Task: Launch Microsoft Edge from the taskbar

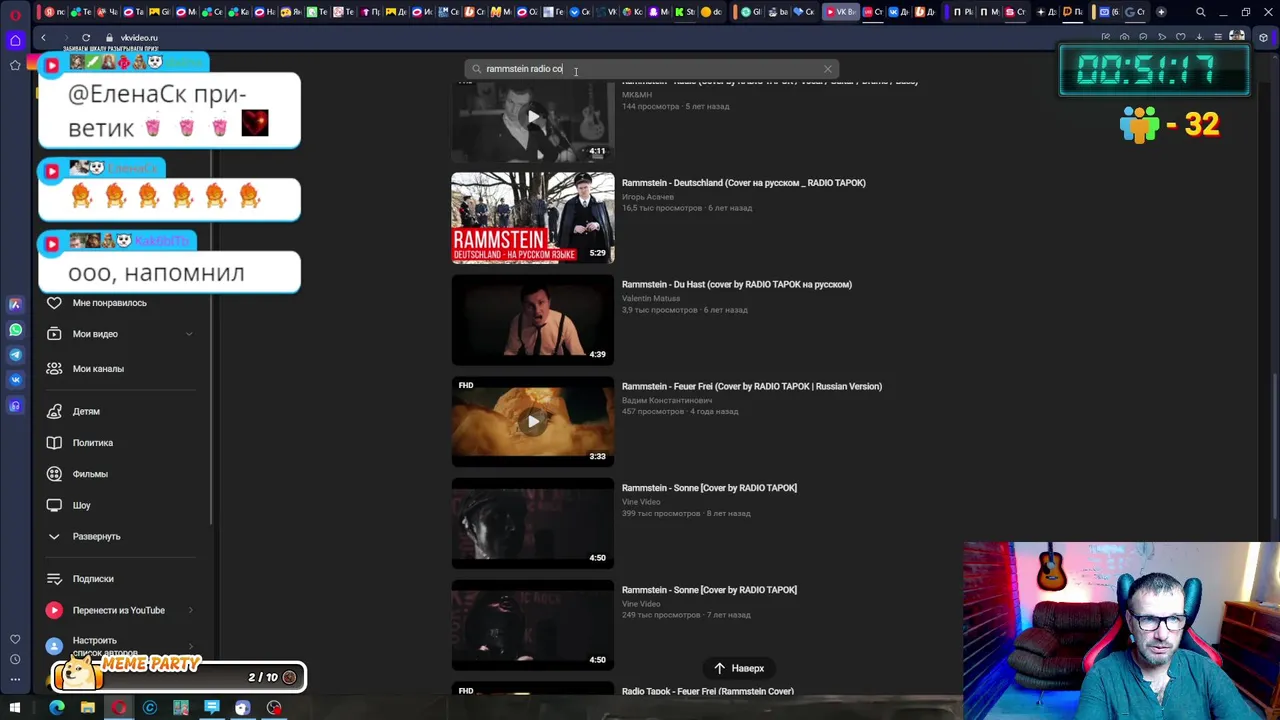Action: 57,708
